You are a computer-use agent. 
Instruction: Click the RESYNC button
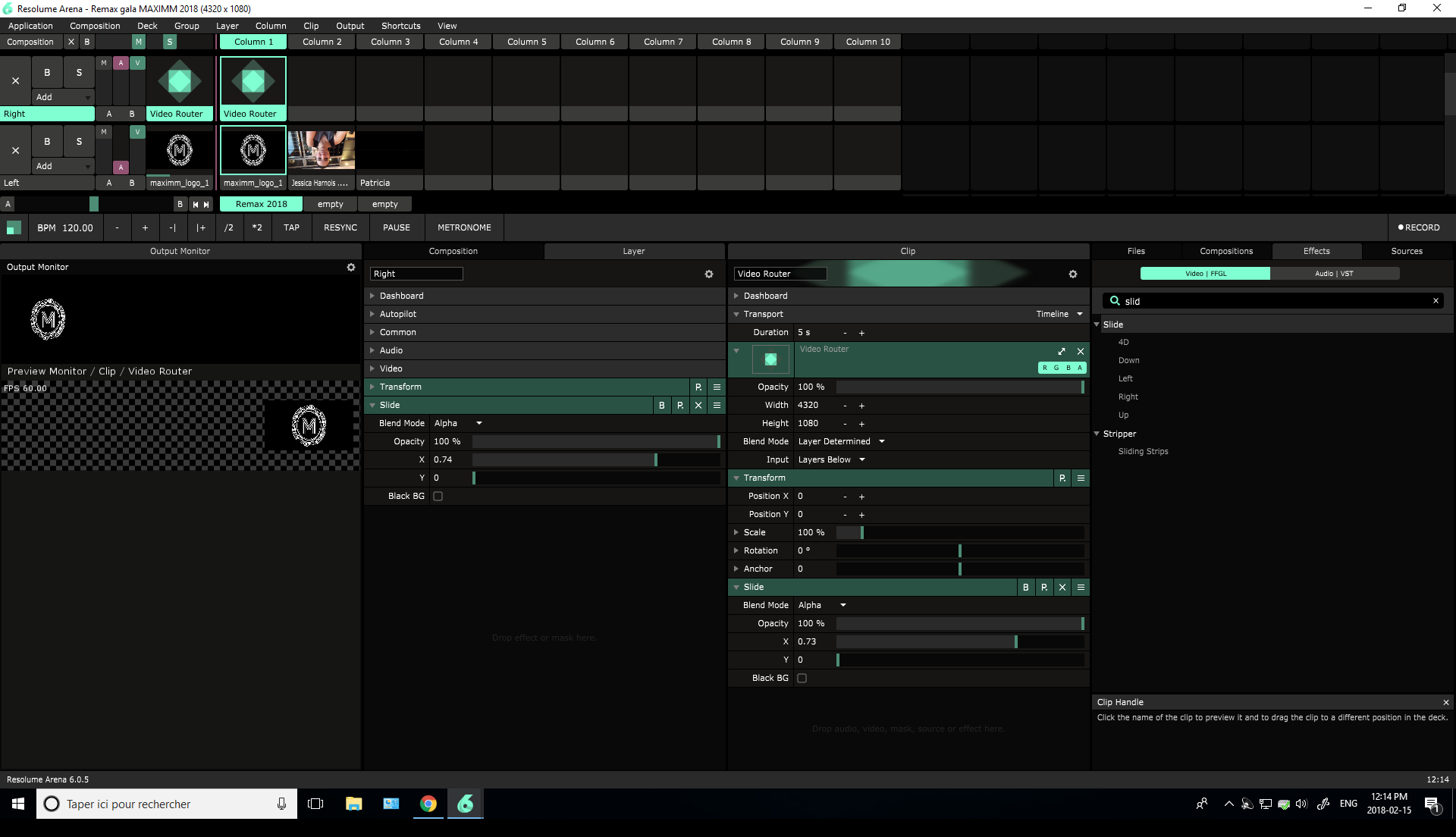tap(340, 228)
